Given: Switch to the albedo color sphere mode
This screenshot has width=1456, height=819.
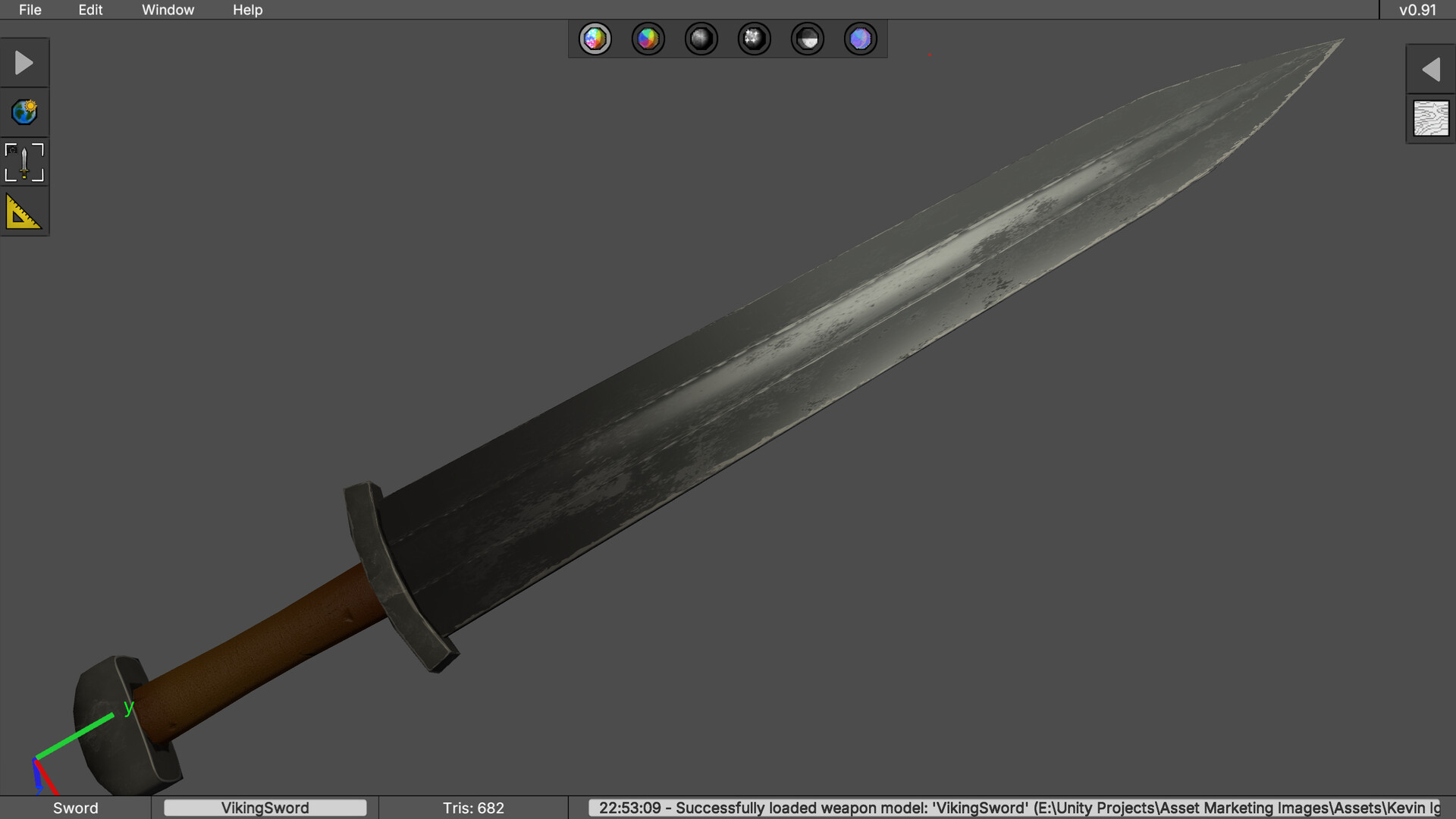Looking at the screenshot, I should [x=648, y=39].
